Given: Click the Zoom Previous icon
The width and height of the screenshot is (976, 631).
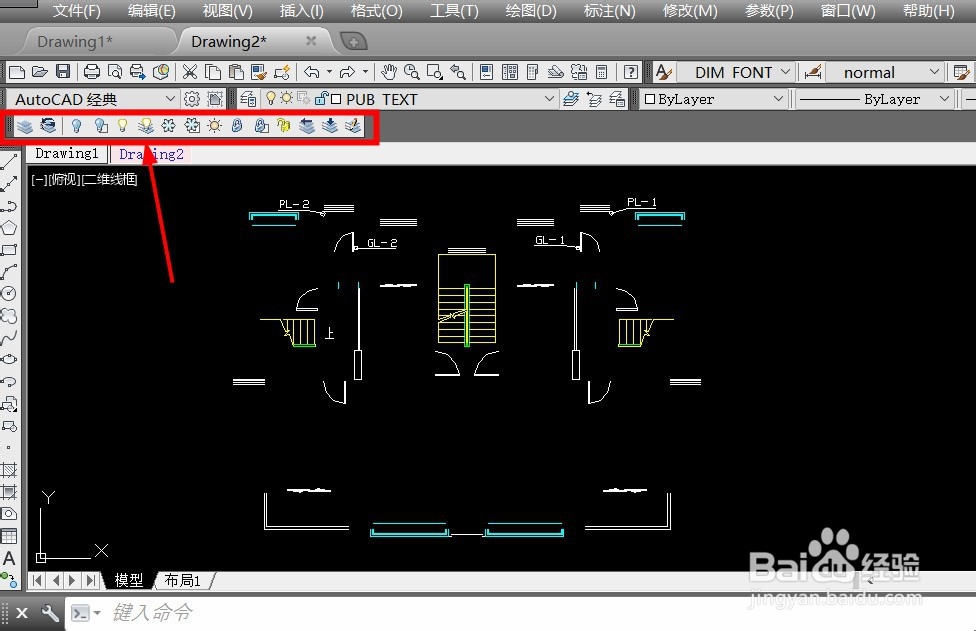Looking at the screenshot, I should (458, 72).
